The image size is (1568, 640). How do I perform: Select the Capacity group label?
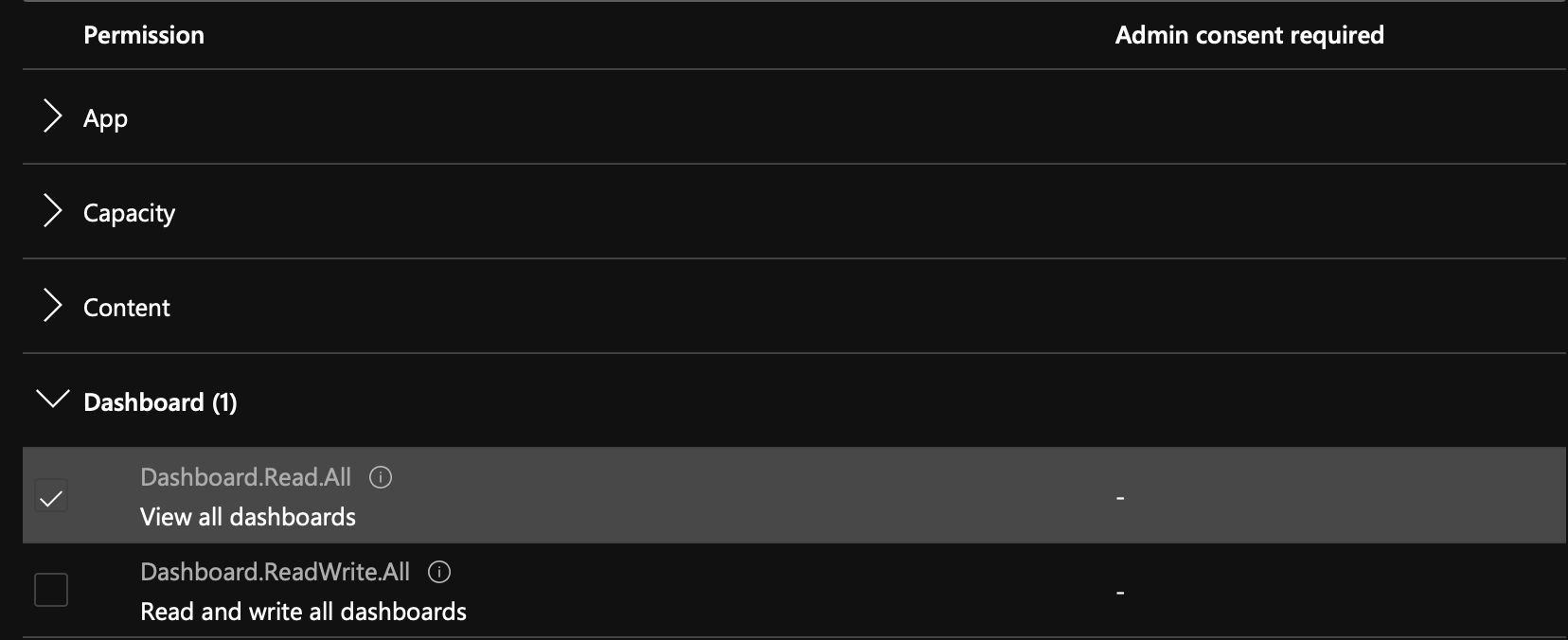129,213
